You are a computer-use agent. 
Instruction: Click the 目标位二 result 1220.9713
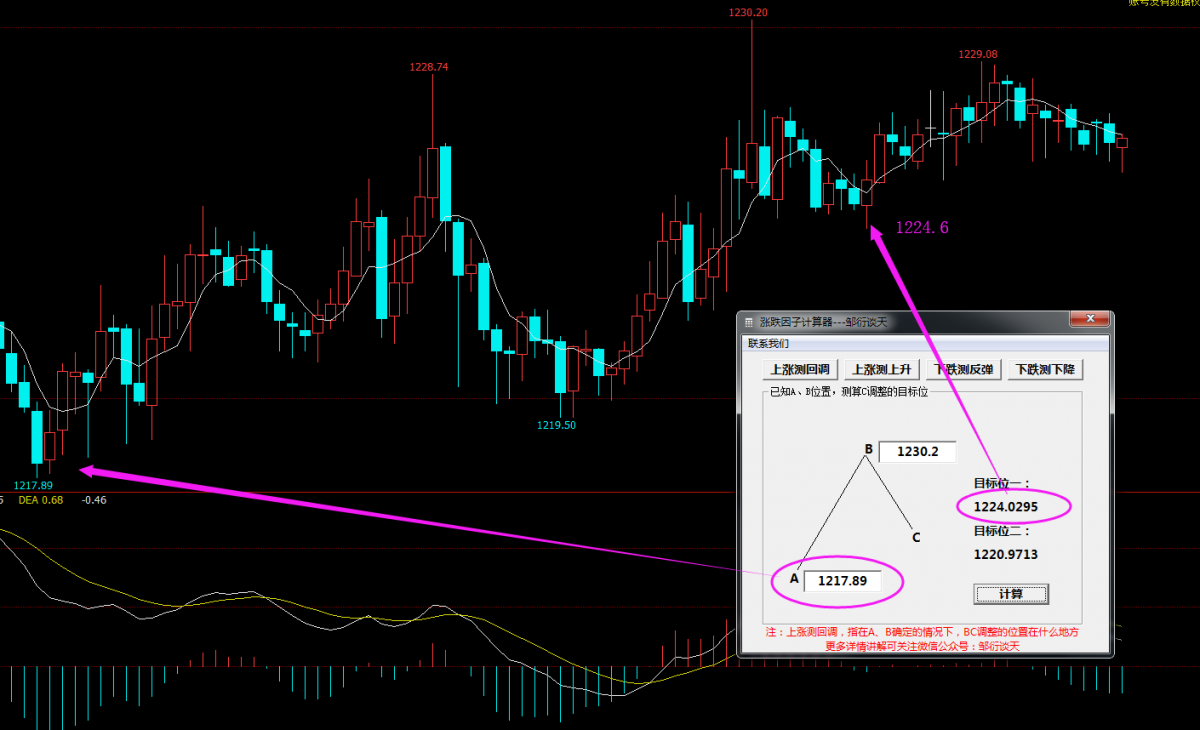coord(1005,553)
